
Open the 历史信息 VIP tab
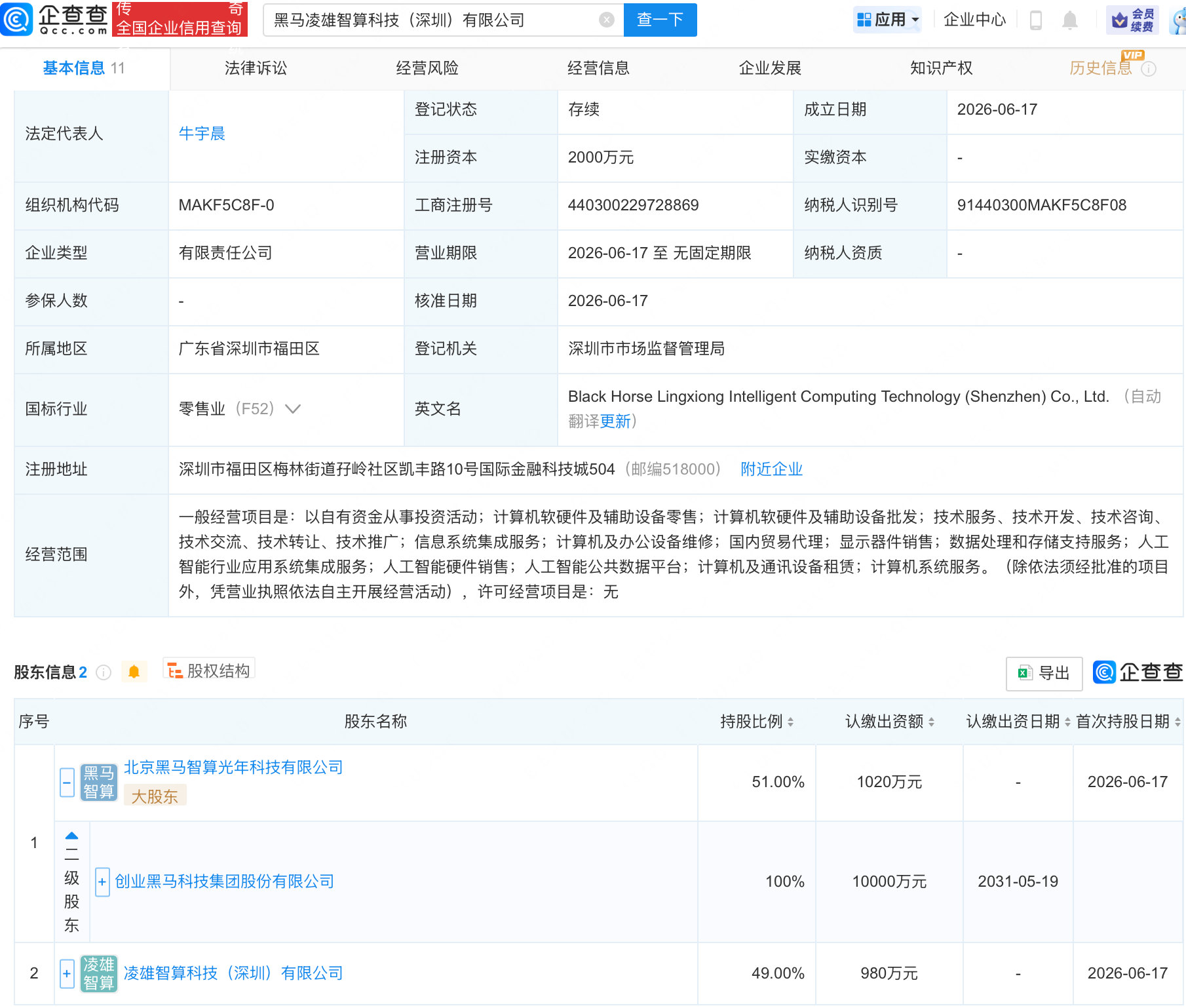(x=1101, y=68)
